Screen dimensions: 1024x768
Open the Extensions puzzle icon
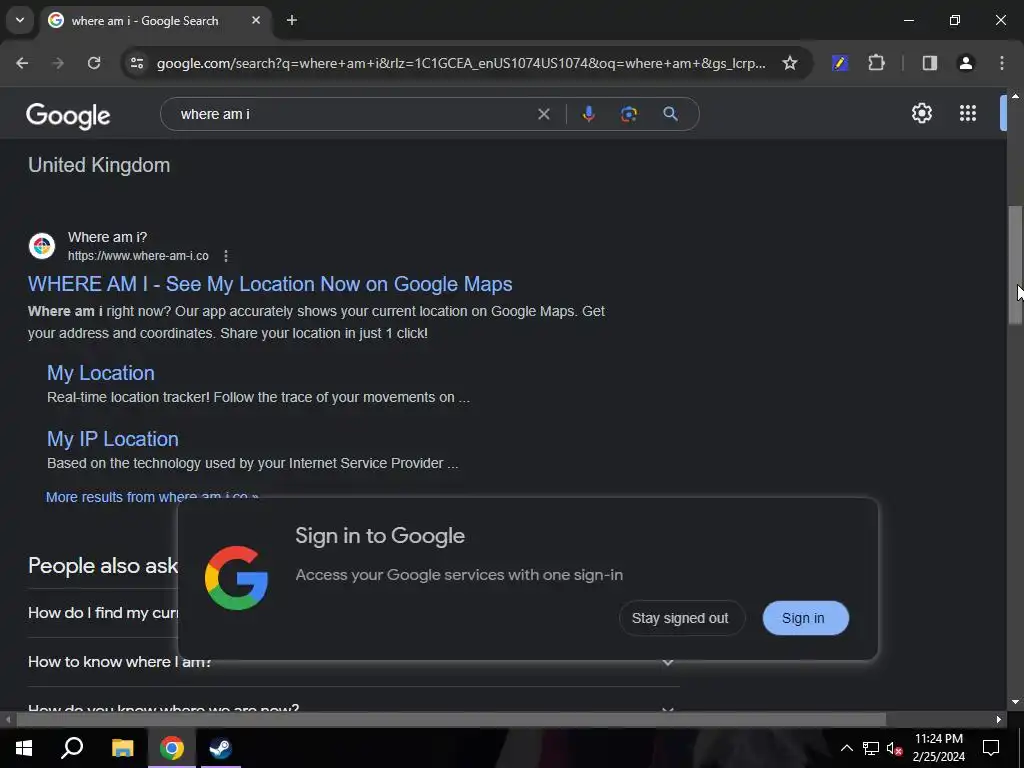[x=876, y=63]
